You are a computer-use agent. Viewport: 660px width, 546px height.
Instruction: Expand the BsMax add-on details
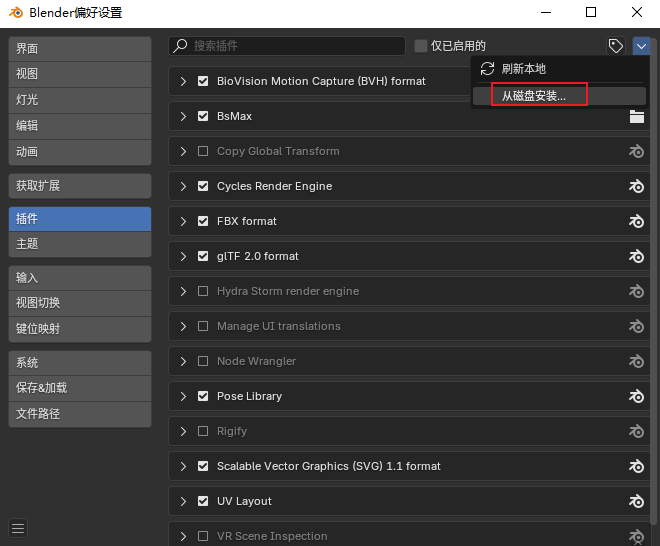tap(183, 116)
